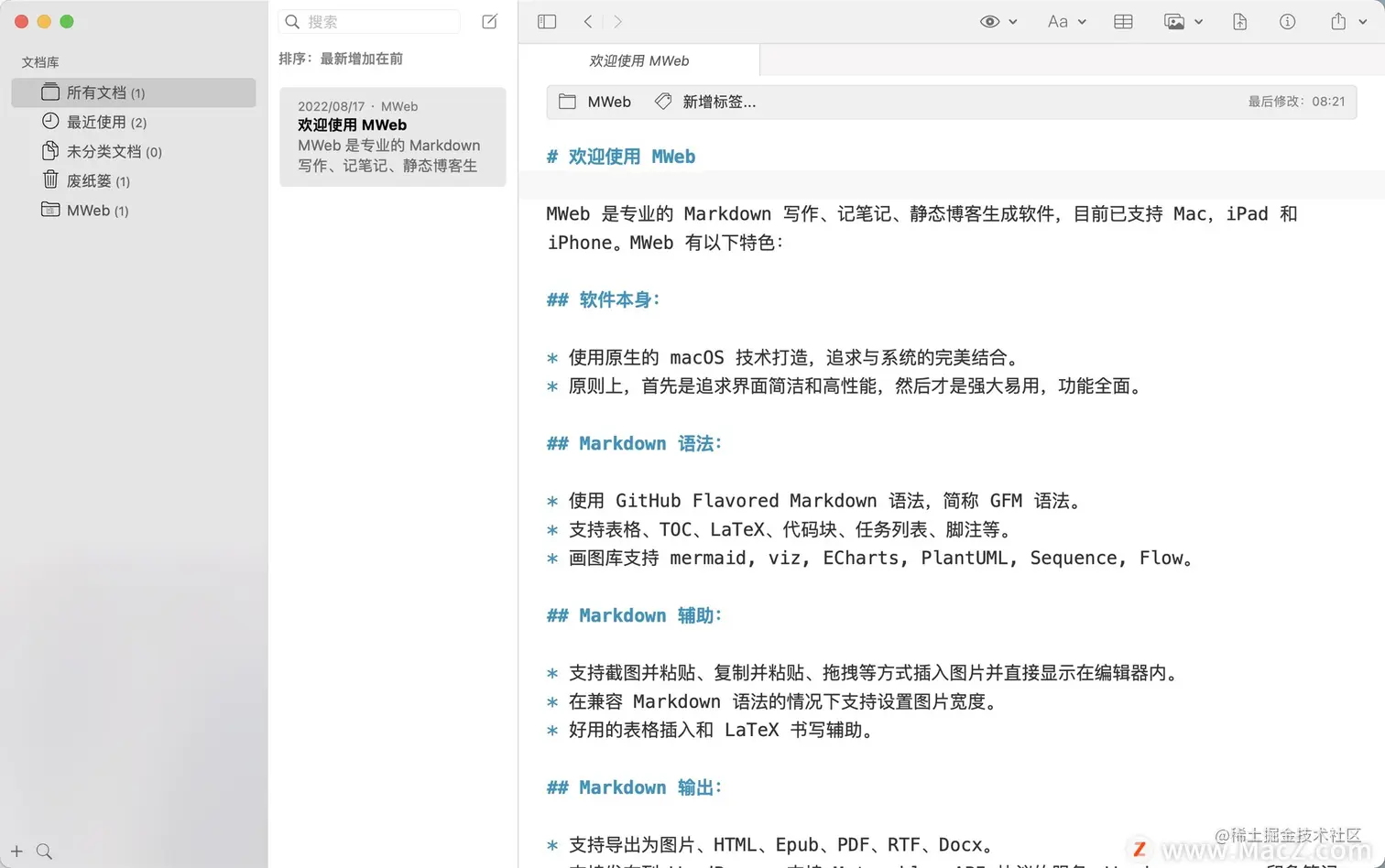The image size is (1385, 868).
Task: Toggle preview with the eye icon
Action: coord(989,21)
